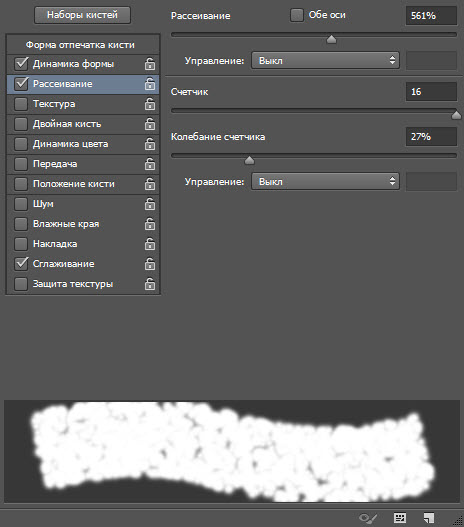Screen dimensions: 464x527
Task: Uncheck the Сглаживание checkbox
Action: [21, 264]
